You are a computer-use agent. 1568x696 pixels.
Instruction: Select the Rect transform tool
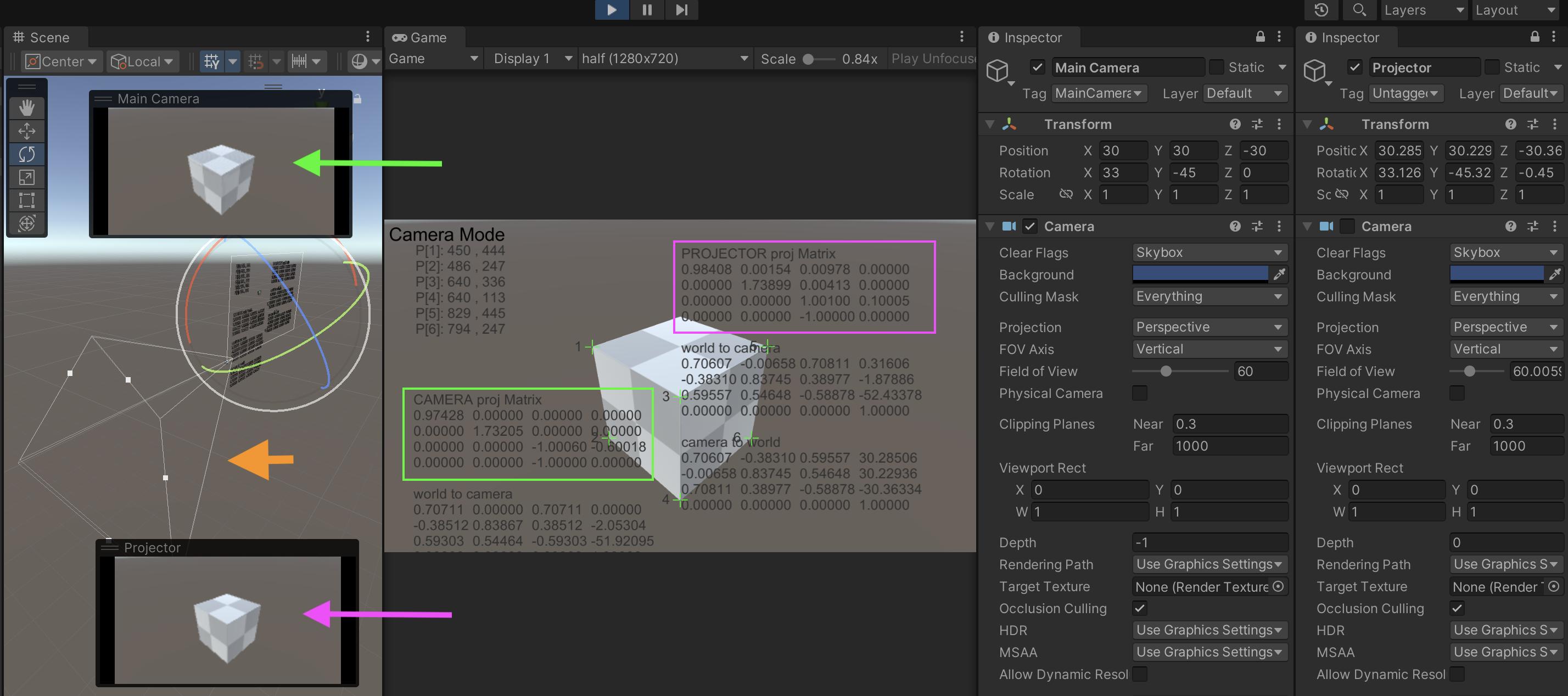coord(27,200)
